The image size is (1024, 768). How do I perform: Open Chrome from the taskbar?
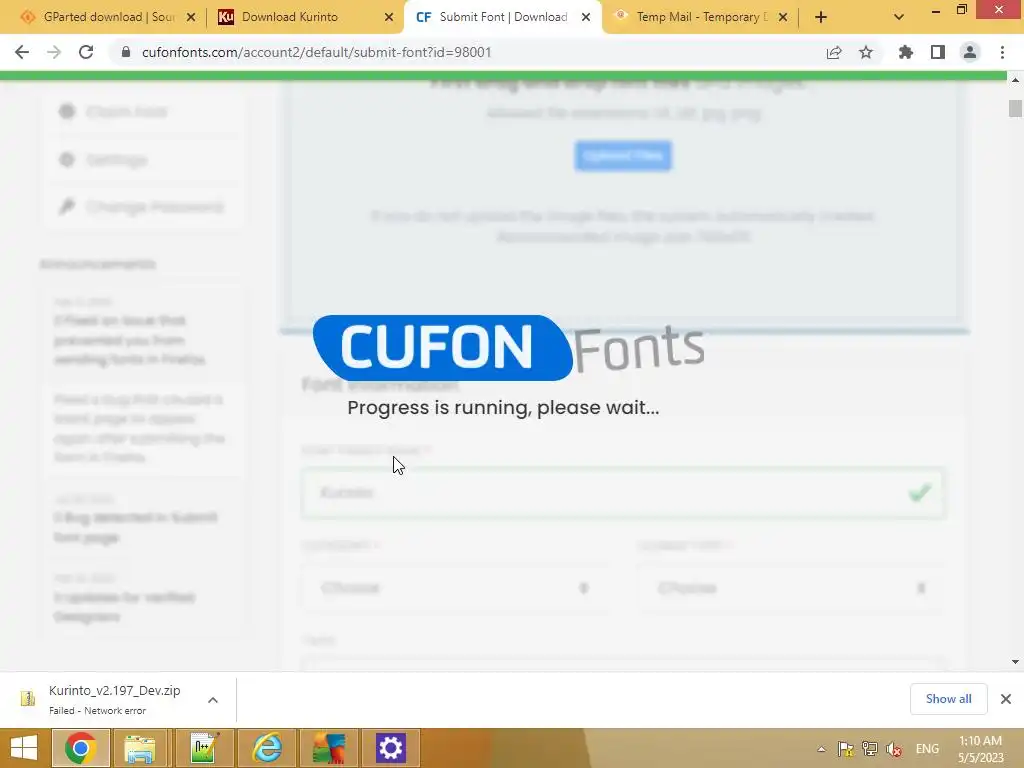tap(81, 748)
